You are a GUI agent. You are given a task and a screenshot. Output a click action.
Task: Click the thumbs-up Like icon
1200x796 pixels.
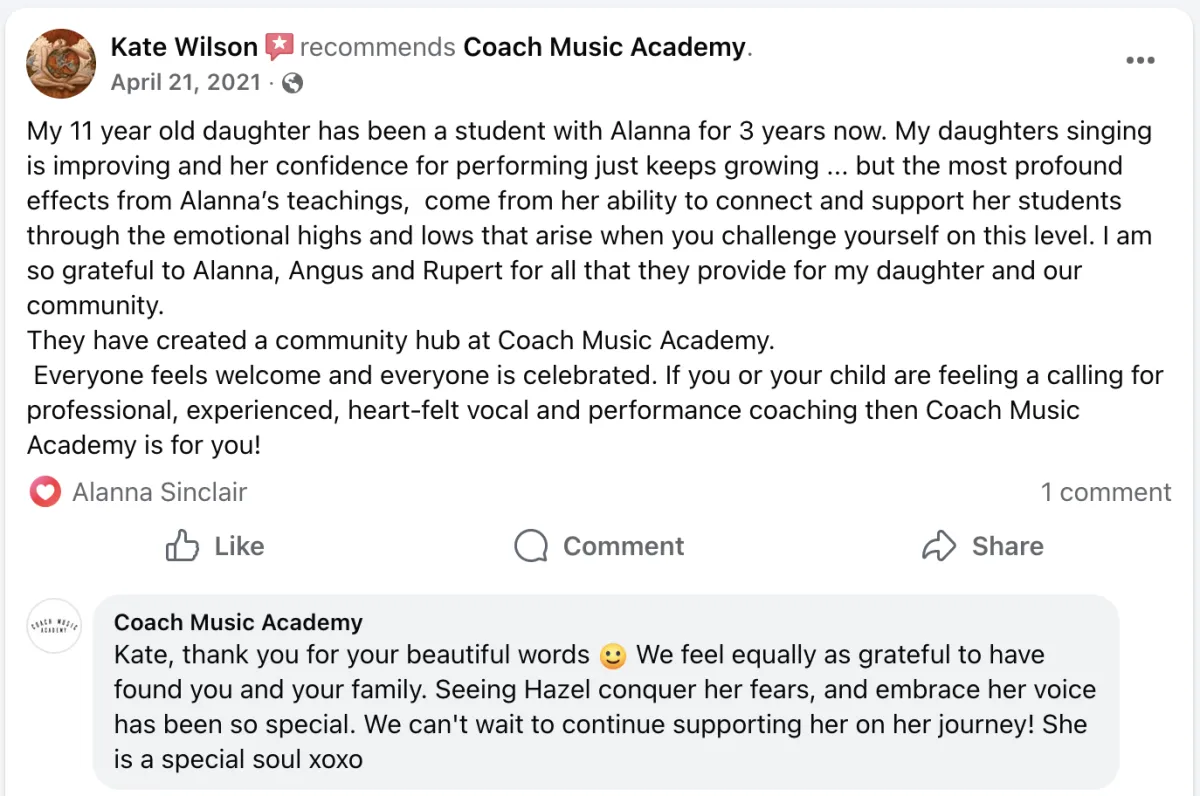(181, 546)
